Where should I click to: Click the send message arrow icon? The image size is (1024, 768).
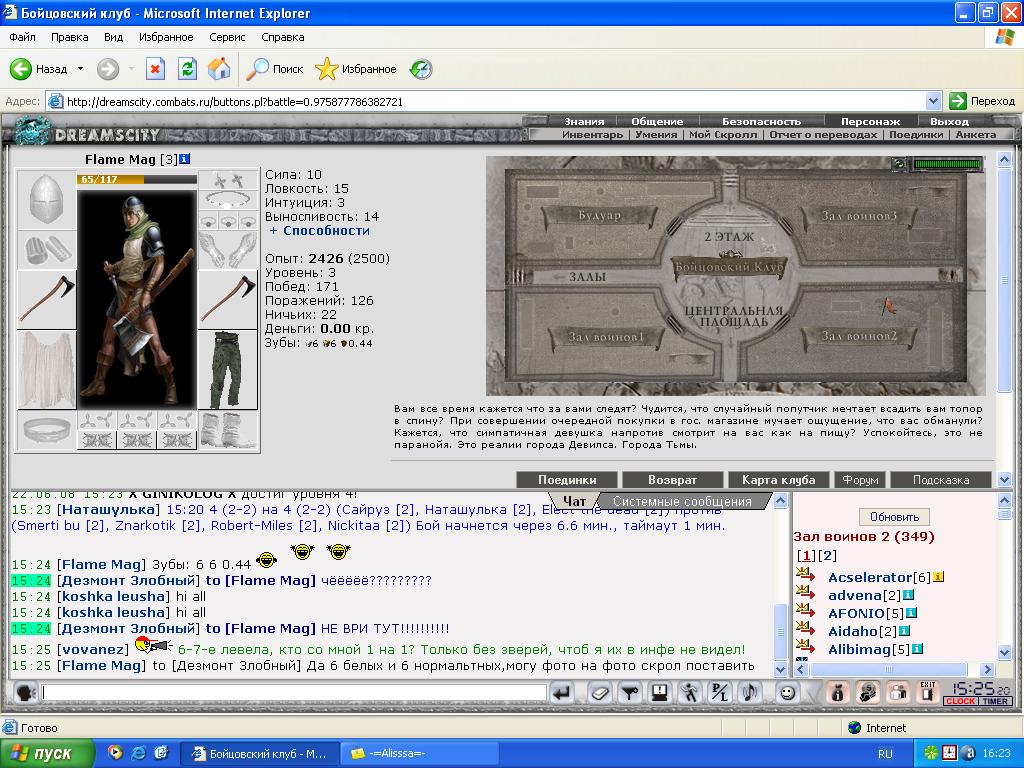coord(561,693)
